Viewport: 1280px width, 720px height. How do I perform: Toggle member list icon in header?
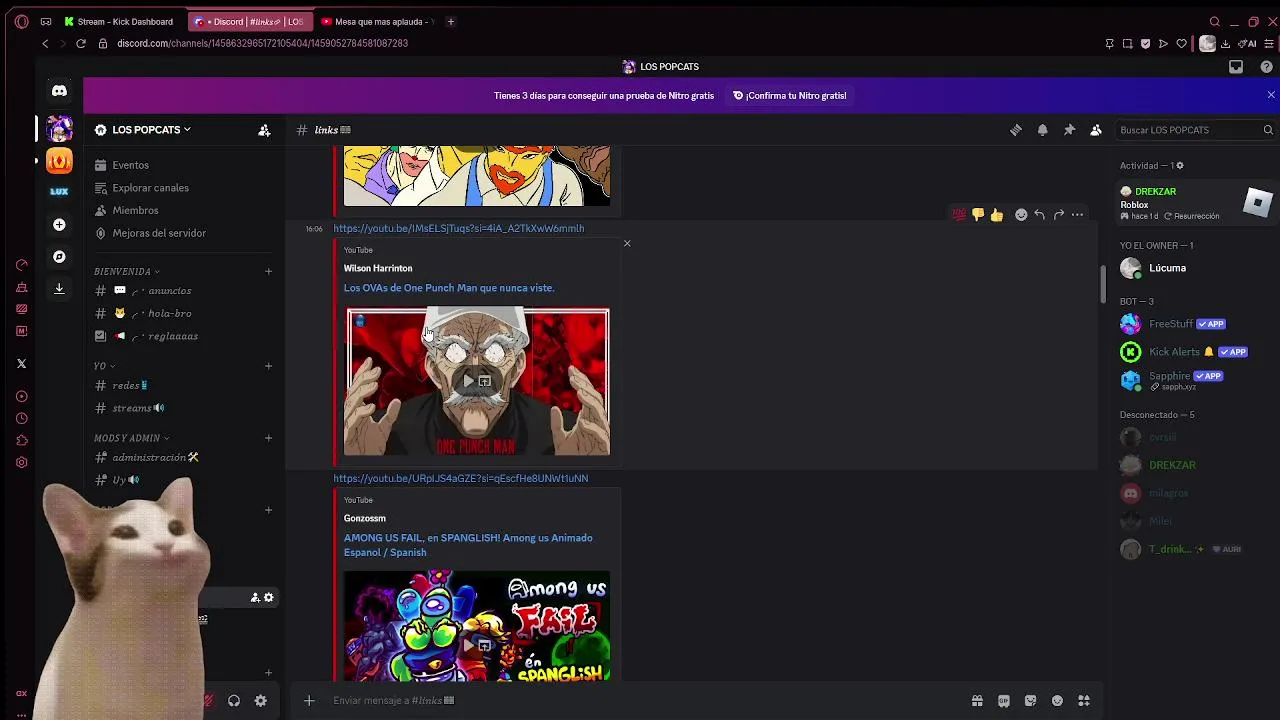tap(1096, 130)
